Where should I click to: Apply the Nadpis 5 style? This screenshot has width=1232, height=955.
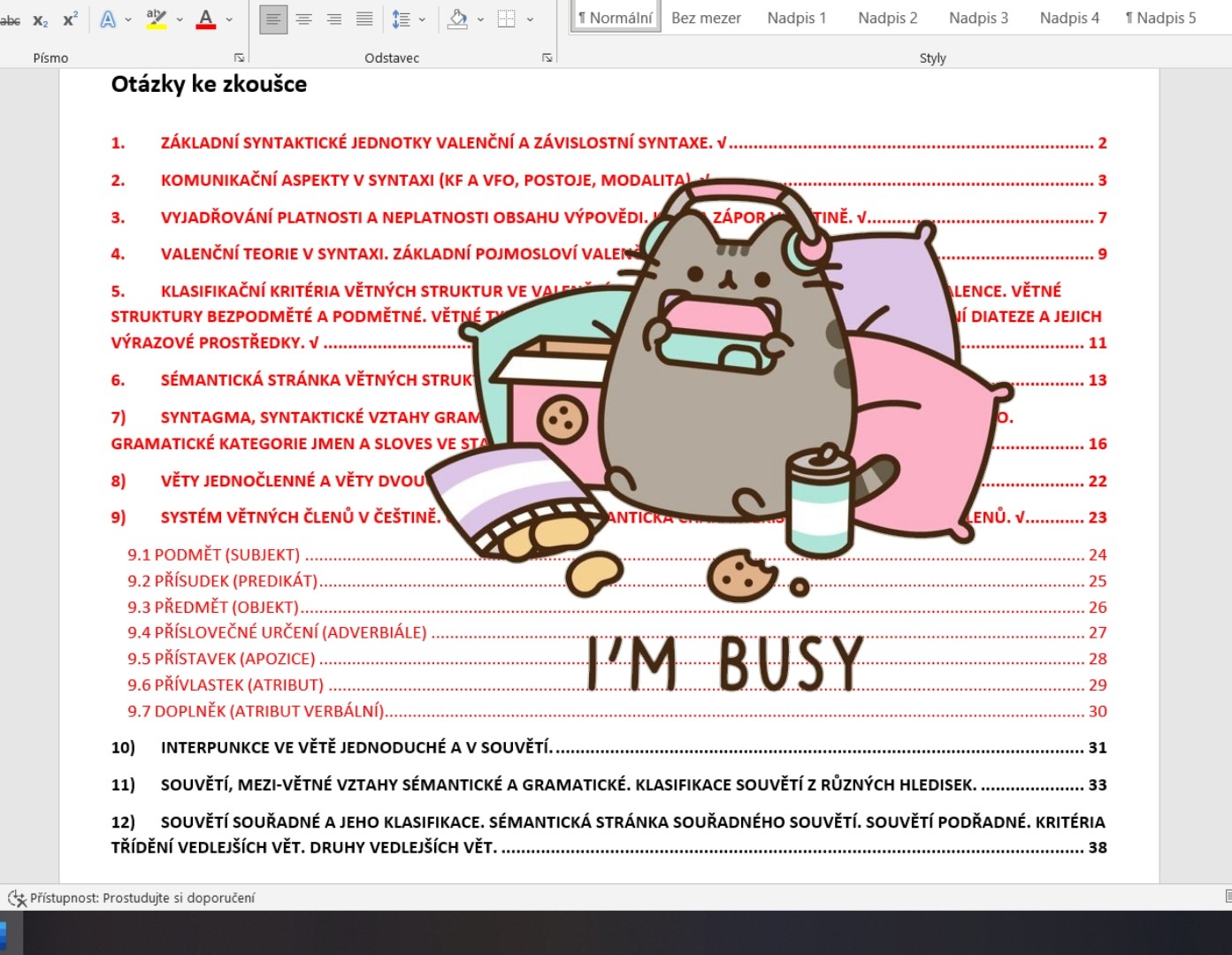[x=1160, y=18]
